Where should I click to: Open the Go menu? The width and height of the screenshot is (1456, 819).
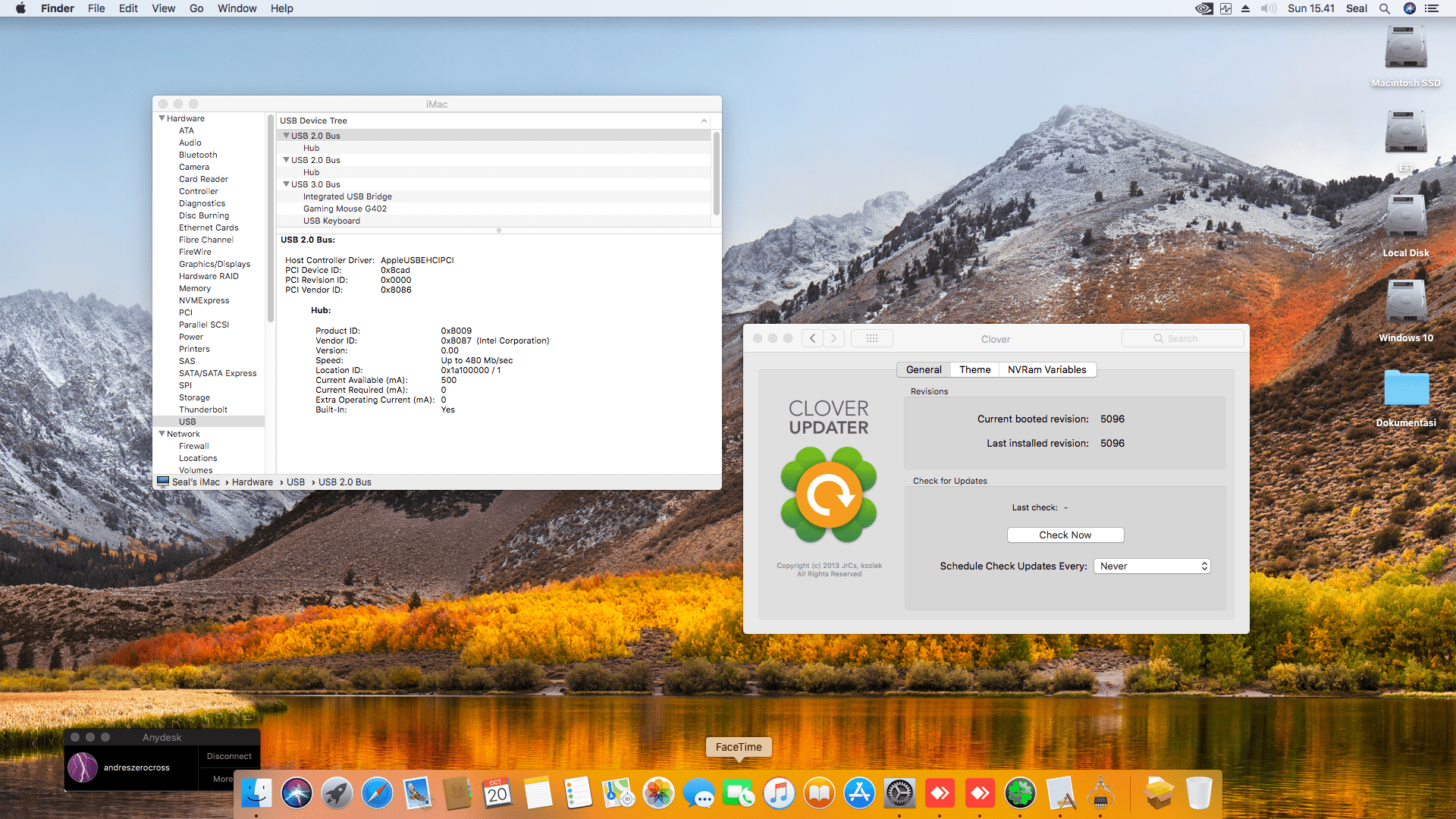[196, 8]
